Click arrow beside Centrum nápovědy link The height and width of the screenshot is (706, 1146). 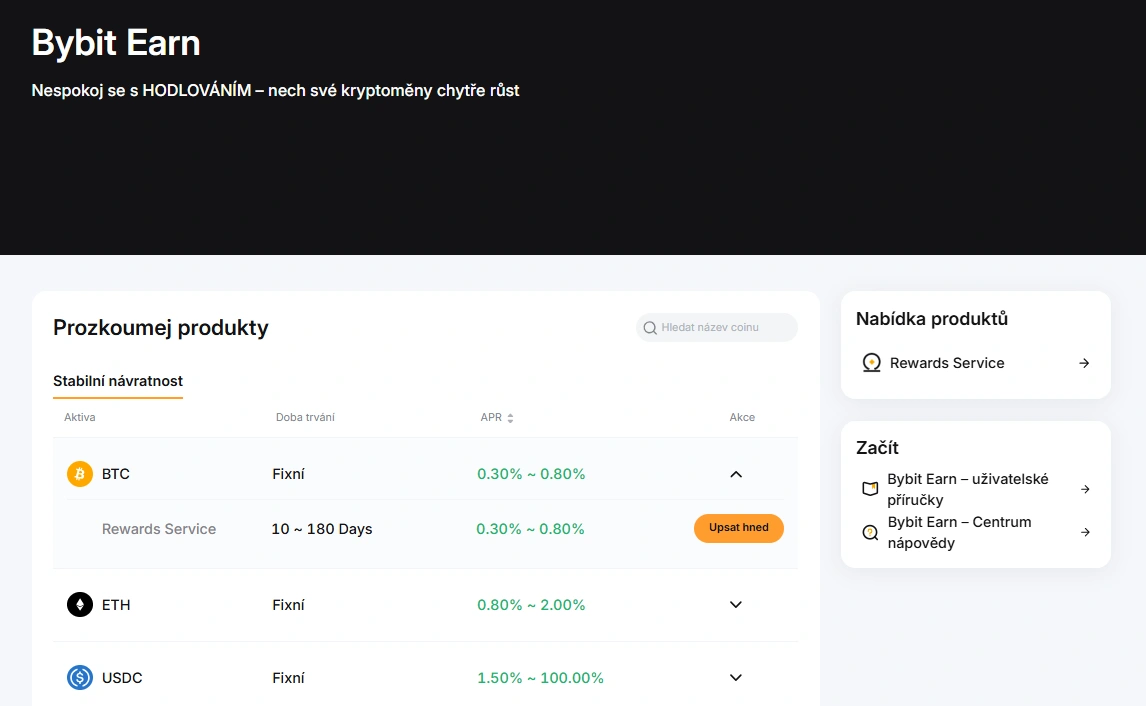(1085, 532)
